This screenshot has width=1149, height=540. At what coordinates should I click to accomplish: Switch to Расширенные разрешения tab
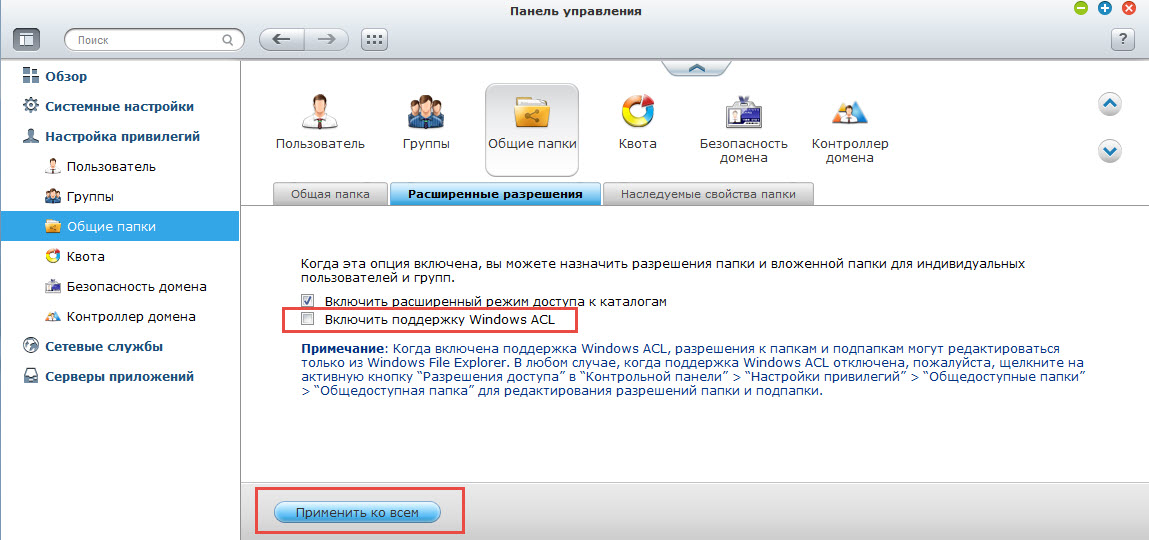495,194
